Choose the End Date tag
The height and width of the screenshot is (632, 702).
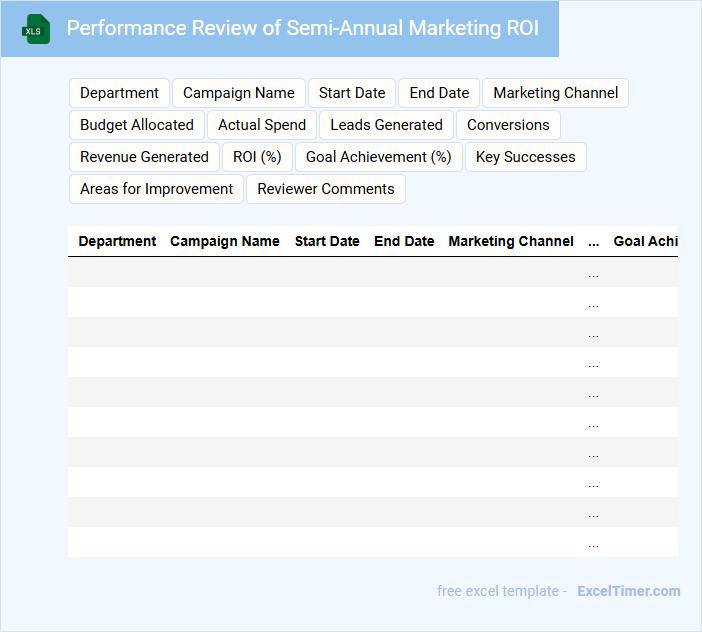tap(439, 93)
